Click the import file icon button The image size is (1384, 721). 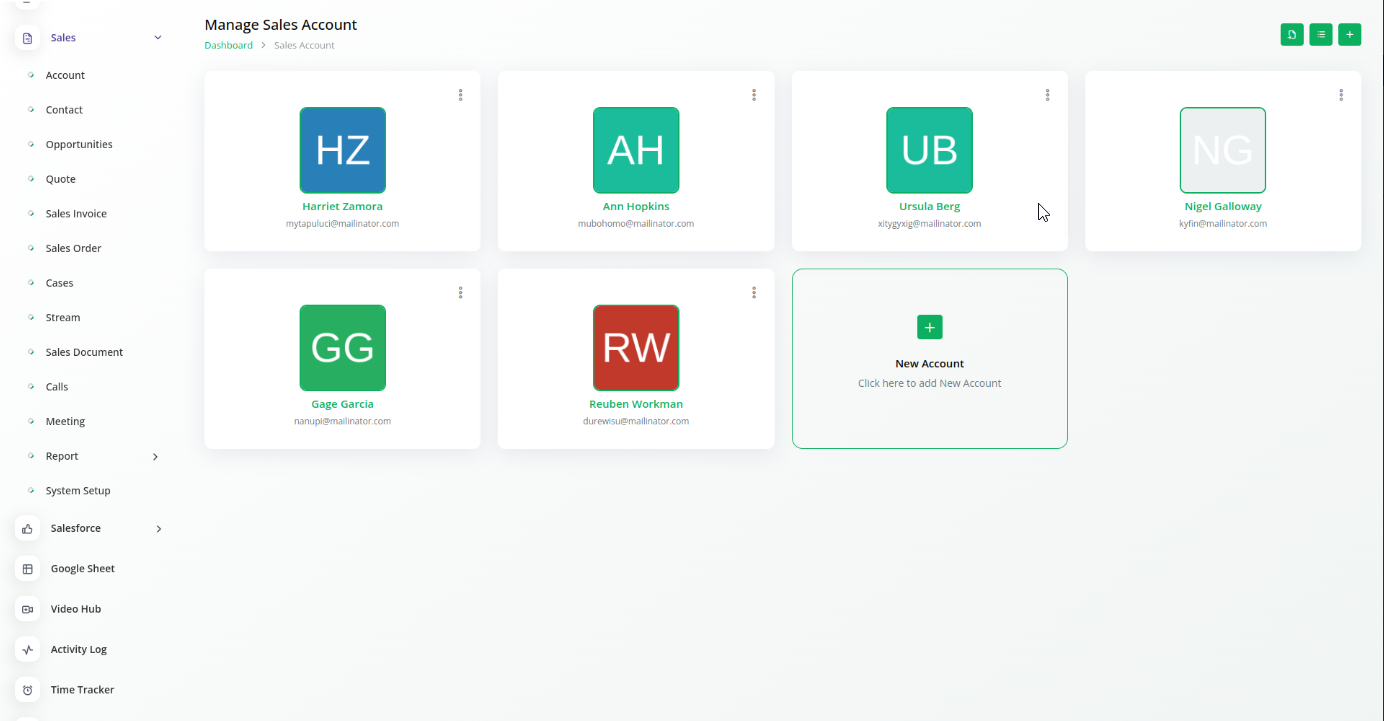click(1292, 35)
